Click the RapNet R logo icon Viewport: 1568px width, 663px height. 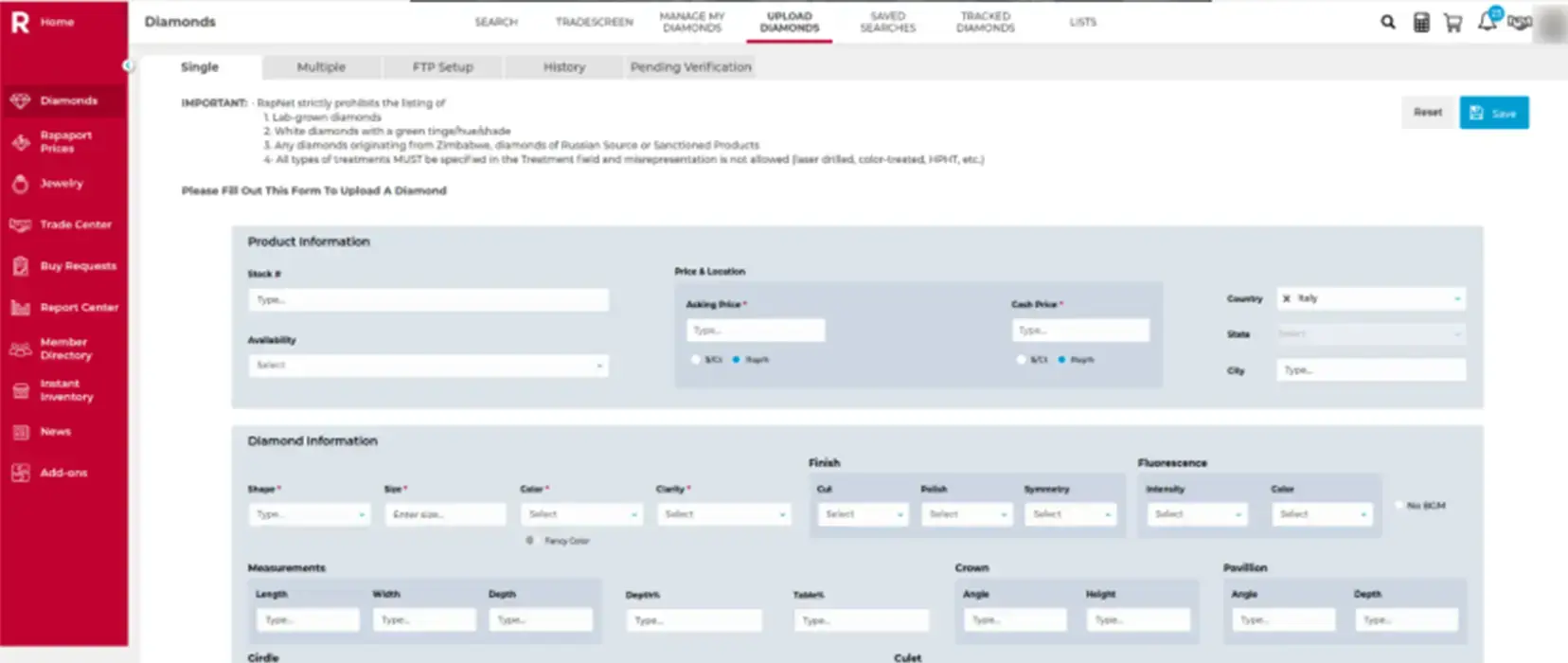click(x=20, y=22)
